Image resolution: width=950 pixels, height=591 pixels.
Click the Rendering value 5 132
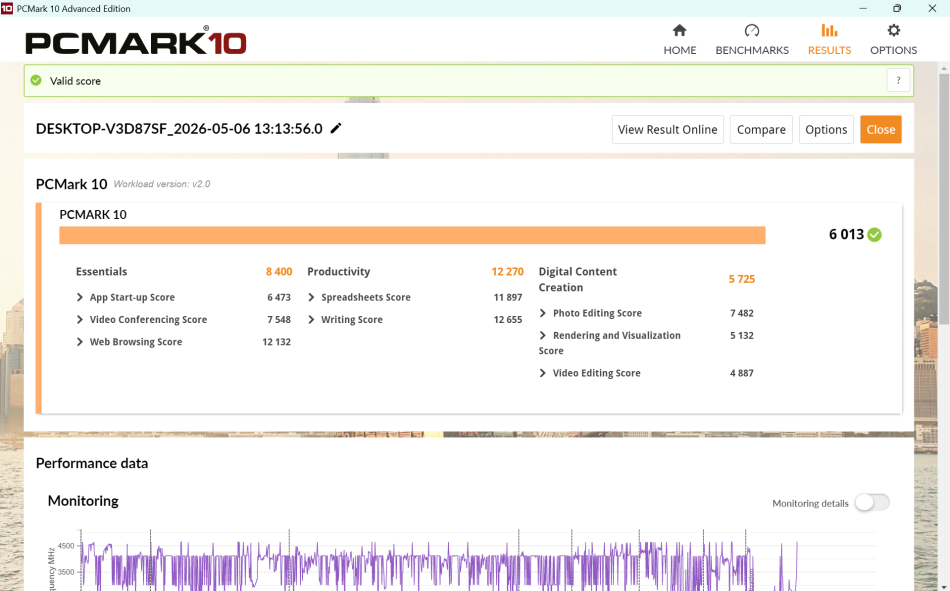point(742,335)
